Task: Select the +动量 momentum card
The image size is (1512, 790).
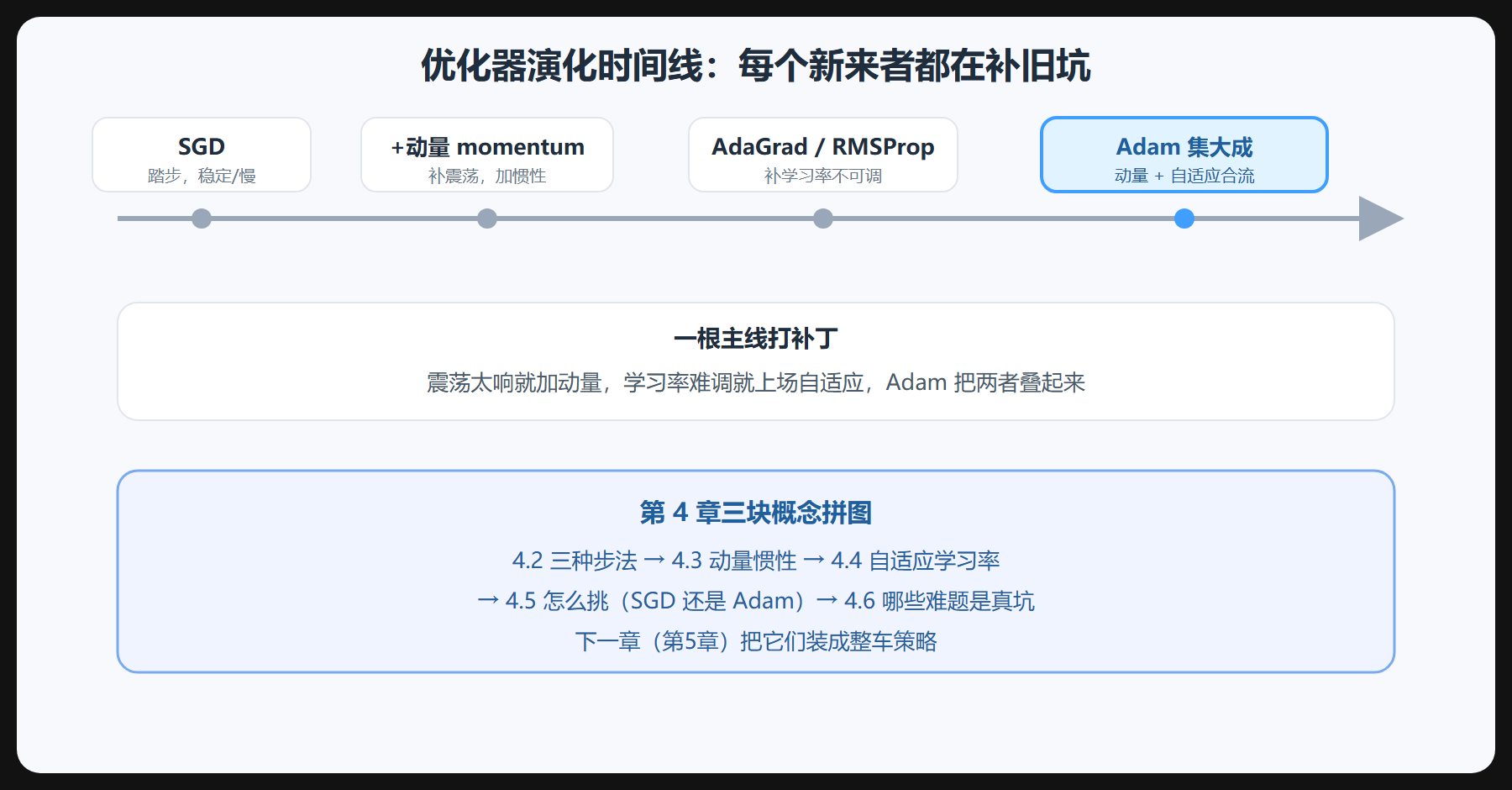Action: tap(487, 155)
